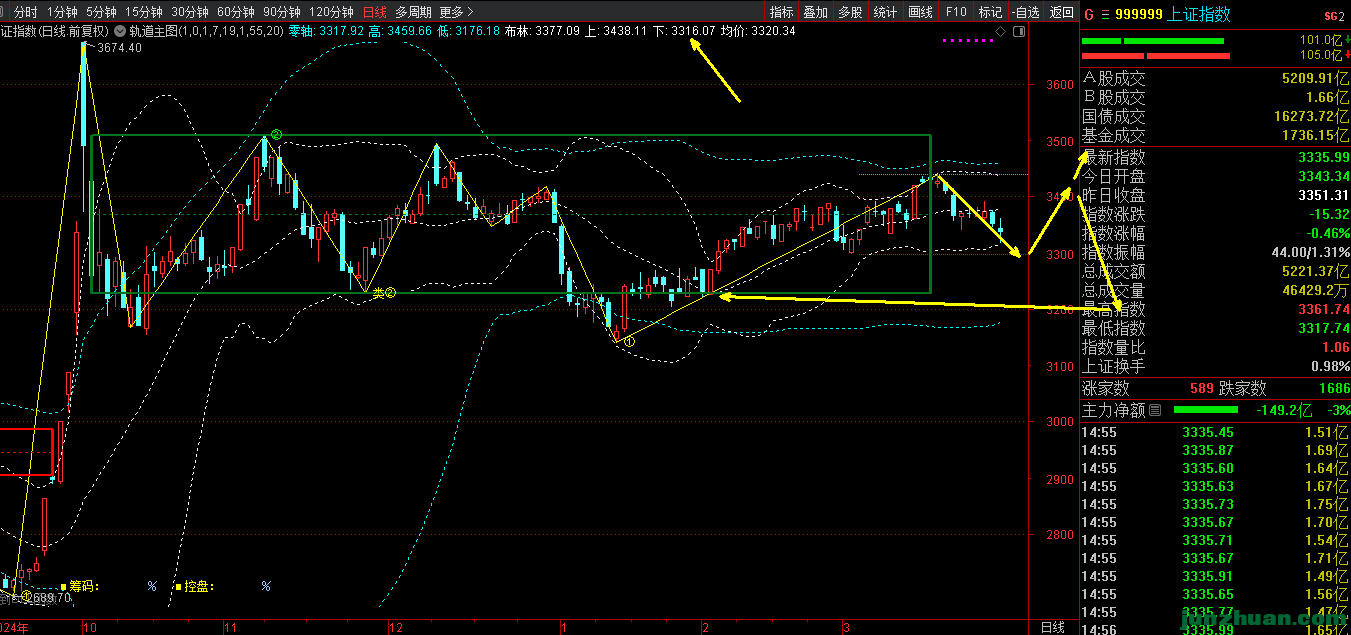
Task: Open the 多周期 multi-period view
Action: pyautogui.click(x=413, y=12)
